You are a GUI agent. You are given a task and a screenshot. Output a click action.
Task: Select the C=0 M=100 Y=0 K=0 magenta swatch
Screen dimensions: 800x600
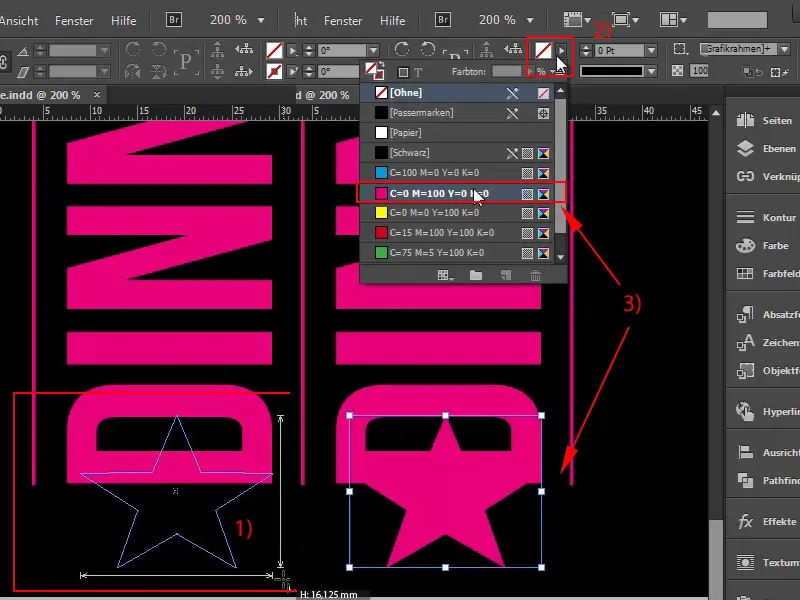click(458, 193)
